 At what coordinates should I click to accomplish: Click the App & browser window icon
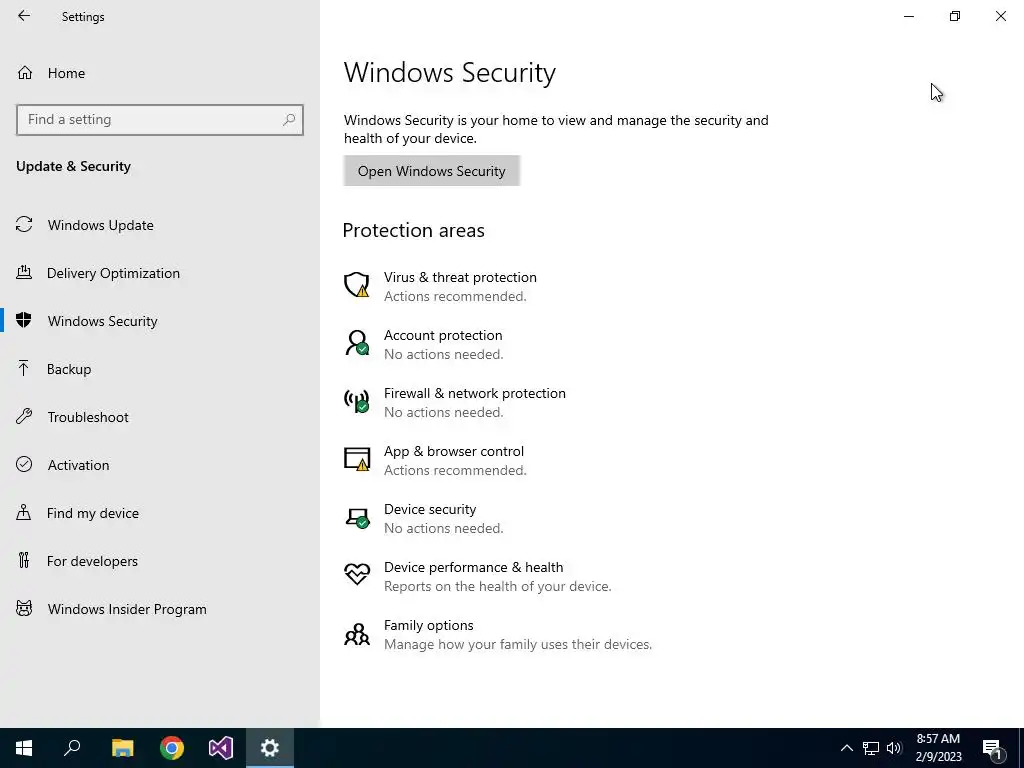tap(357, 459)
